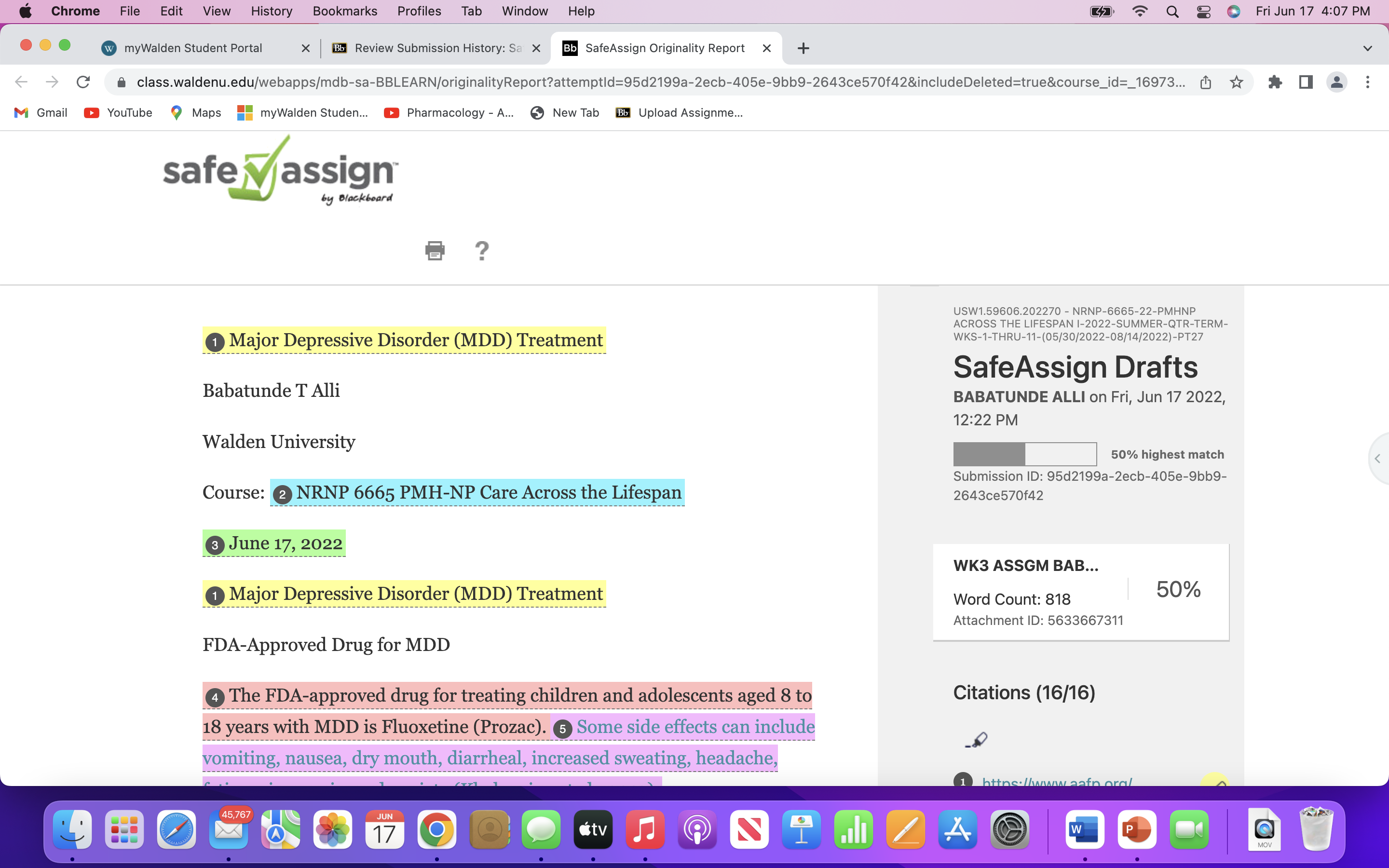Open Launchpad from the Dock
The height and width of the screenshot is (868, 1389).
tap(124, 829)
